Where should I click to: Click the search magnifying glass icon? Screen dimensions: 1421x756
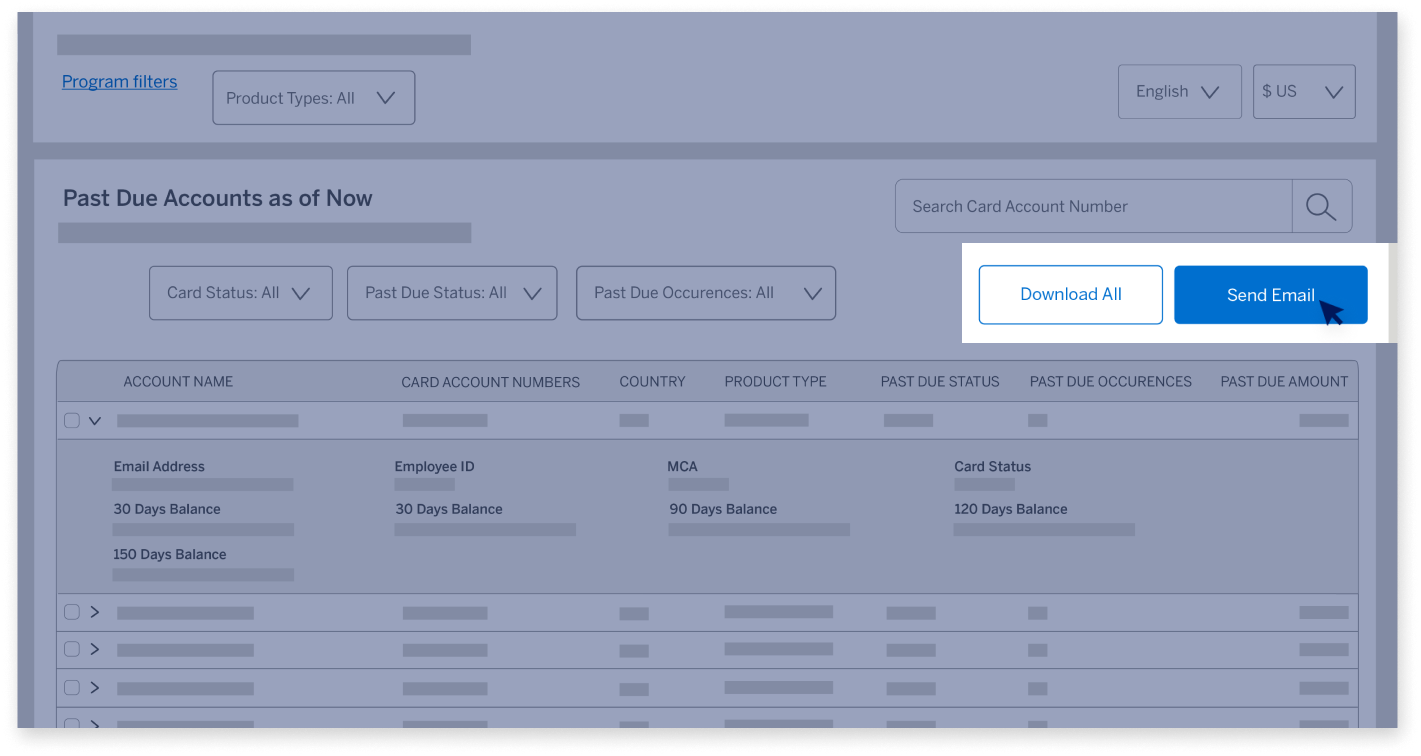pos(1322,206)
